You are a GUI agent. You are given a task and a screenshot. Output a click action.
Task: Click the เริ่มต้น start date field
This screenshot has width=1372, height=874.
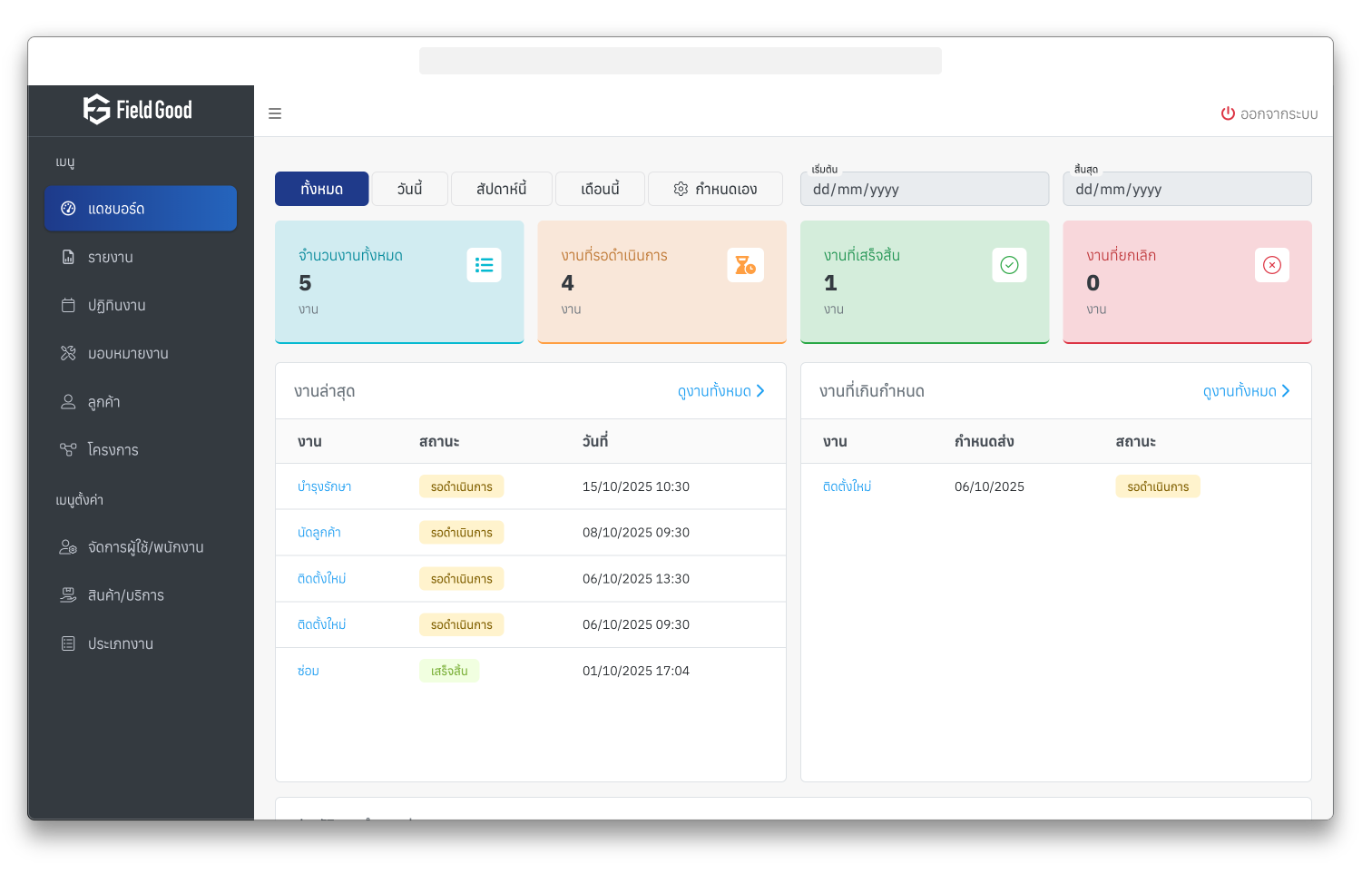coord(924,190)
